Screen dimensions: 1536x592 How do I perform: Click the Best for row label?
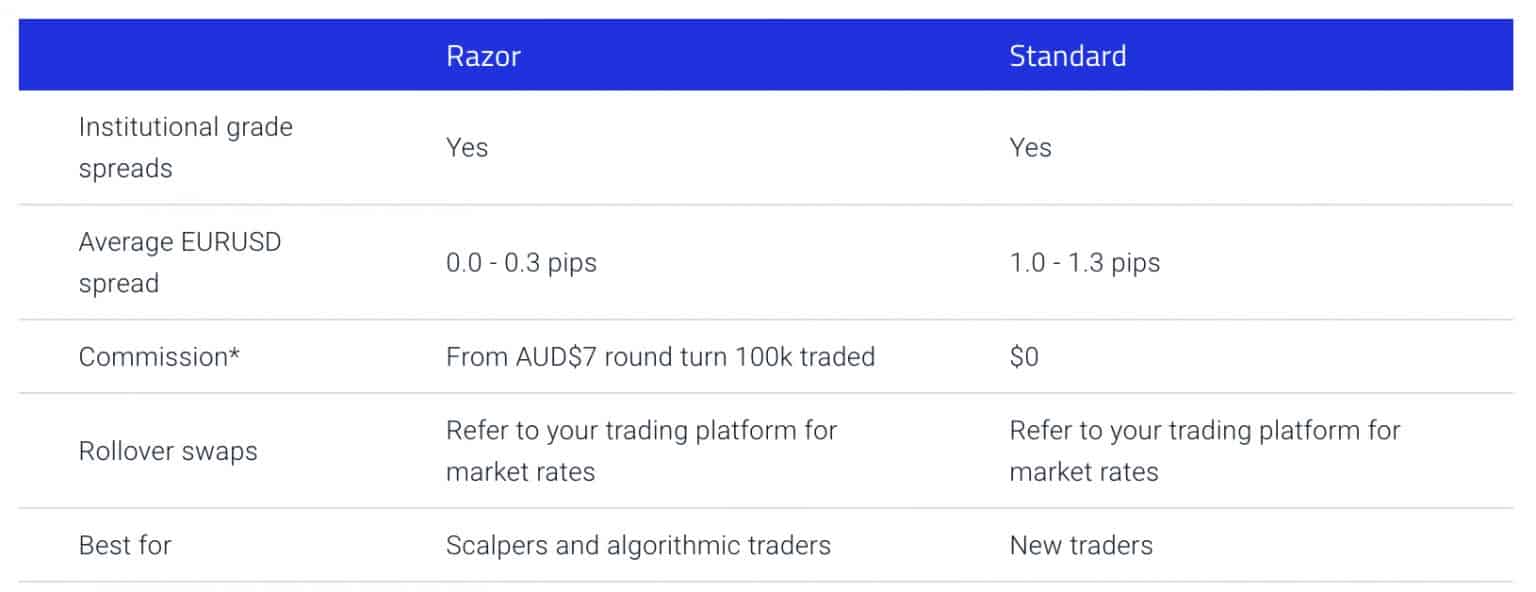point(125,546)
